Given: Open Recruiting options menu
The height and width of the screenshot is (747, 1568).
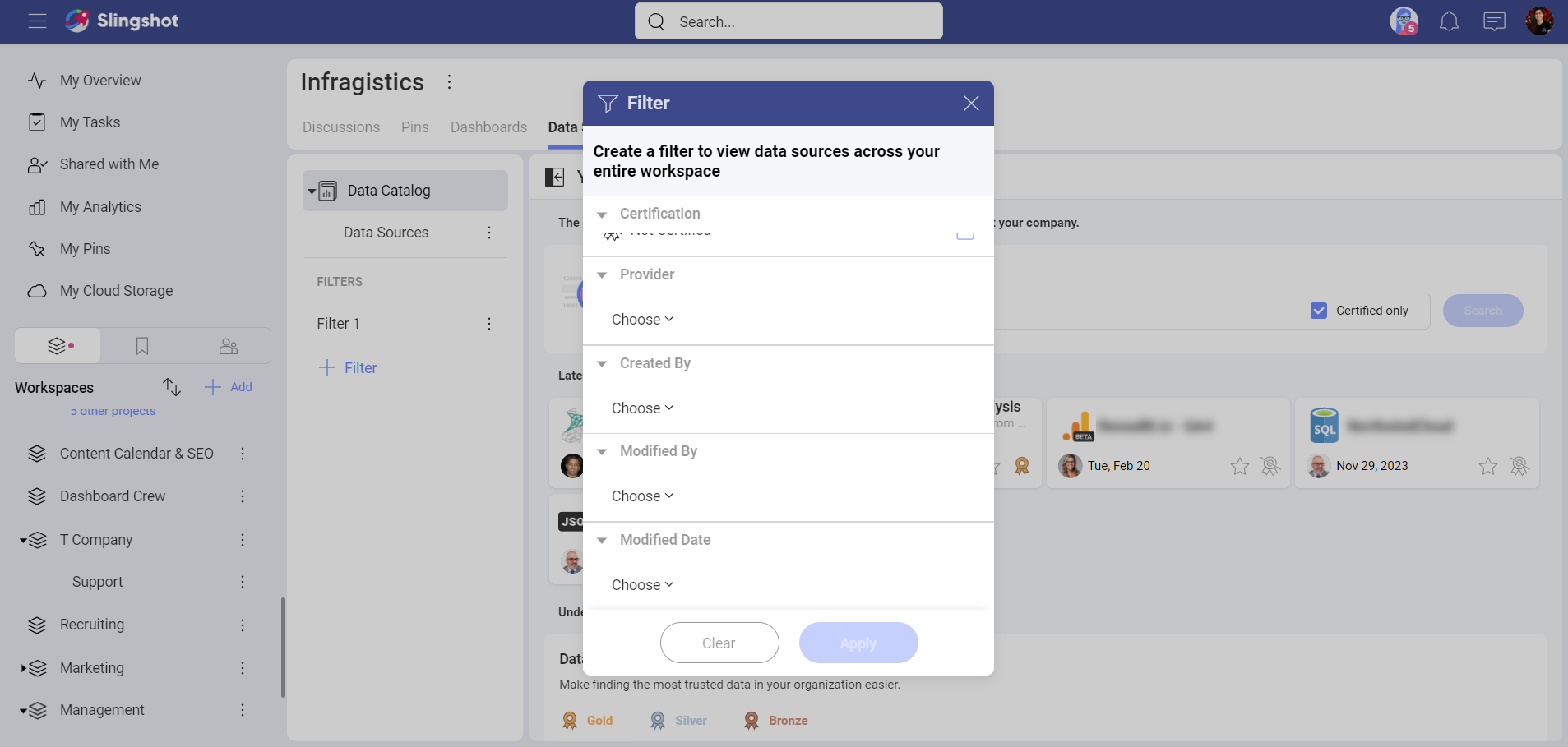Looking at the screenshot, I should click(x=243, y=625).
